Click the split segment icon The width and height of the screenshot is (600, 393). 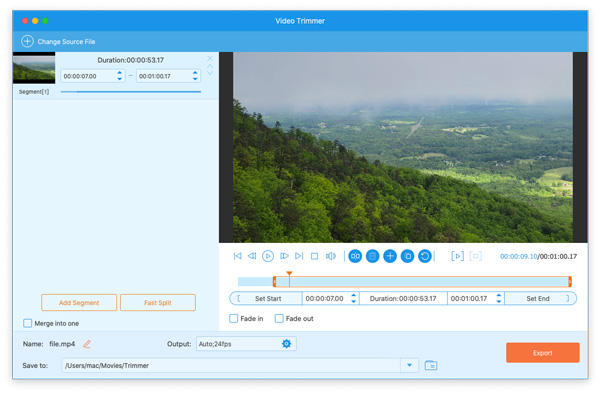(x=355, y=256)
